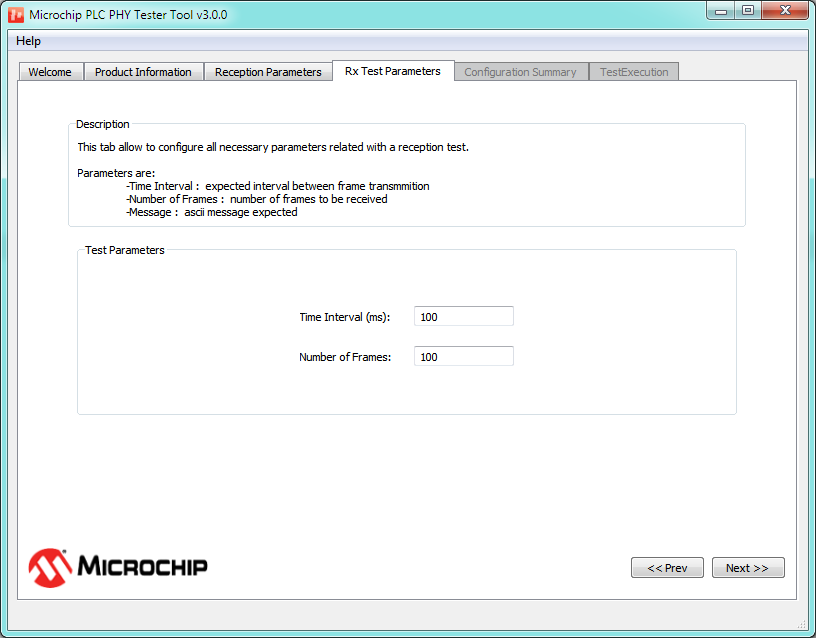Go back with the << Prev button
816x638 pixels.
[x=667, y=568]
